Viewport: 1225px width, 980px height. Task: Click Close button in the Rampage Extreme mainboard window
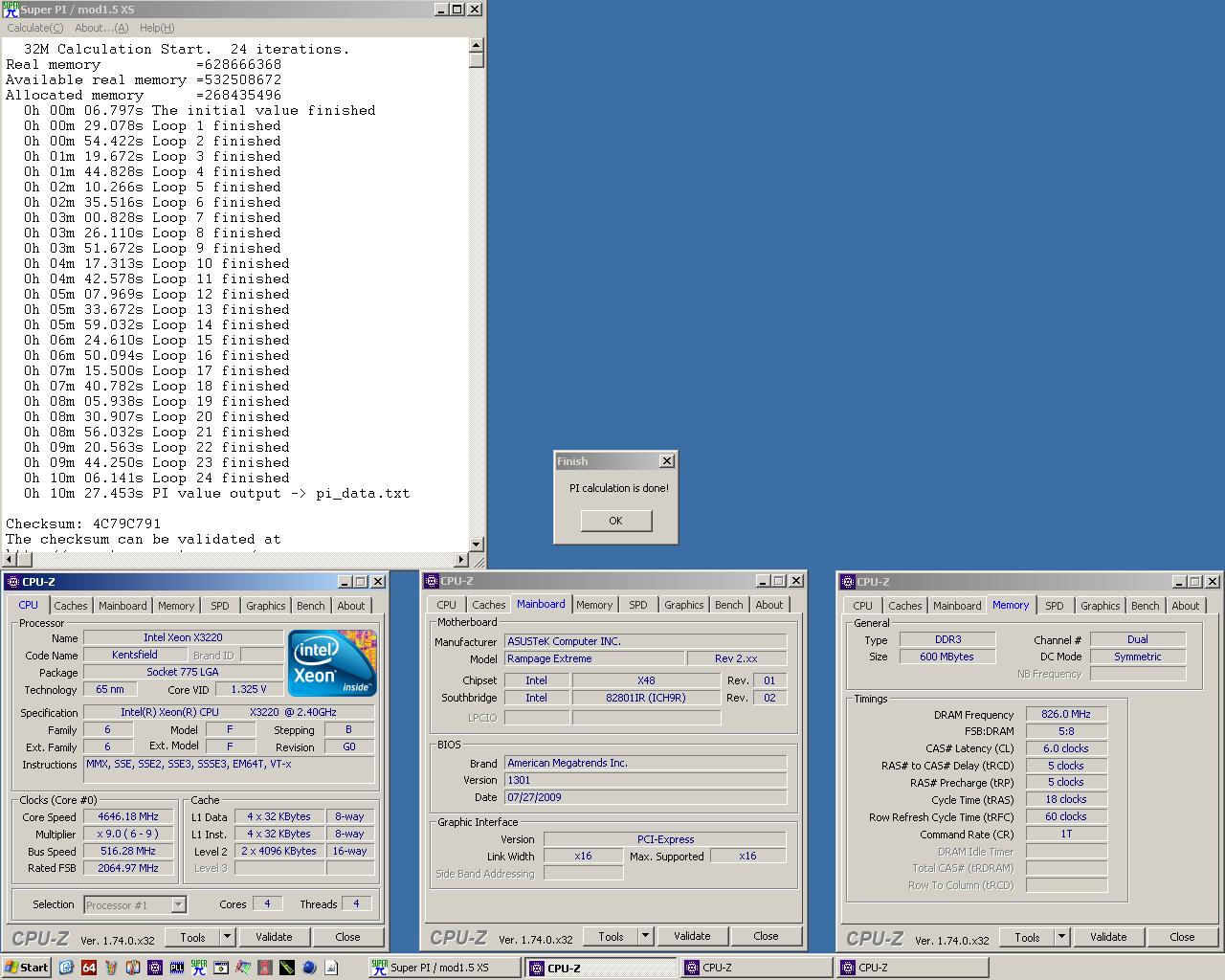point(766,936)
